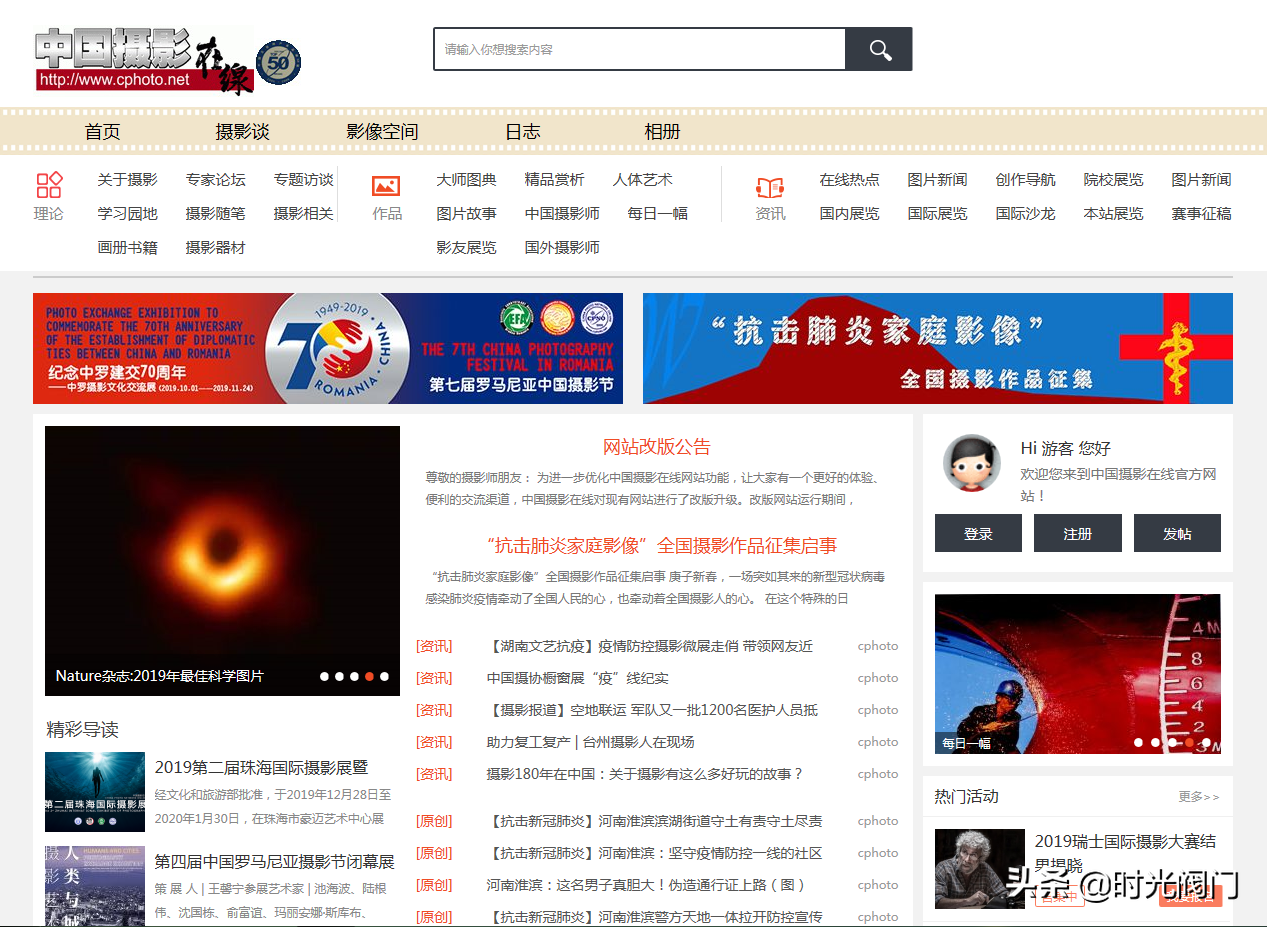
Task: Open the 网站改版公告 headline
Action: click(657, 447)
